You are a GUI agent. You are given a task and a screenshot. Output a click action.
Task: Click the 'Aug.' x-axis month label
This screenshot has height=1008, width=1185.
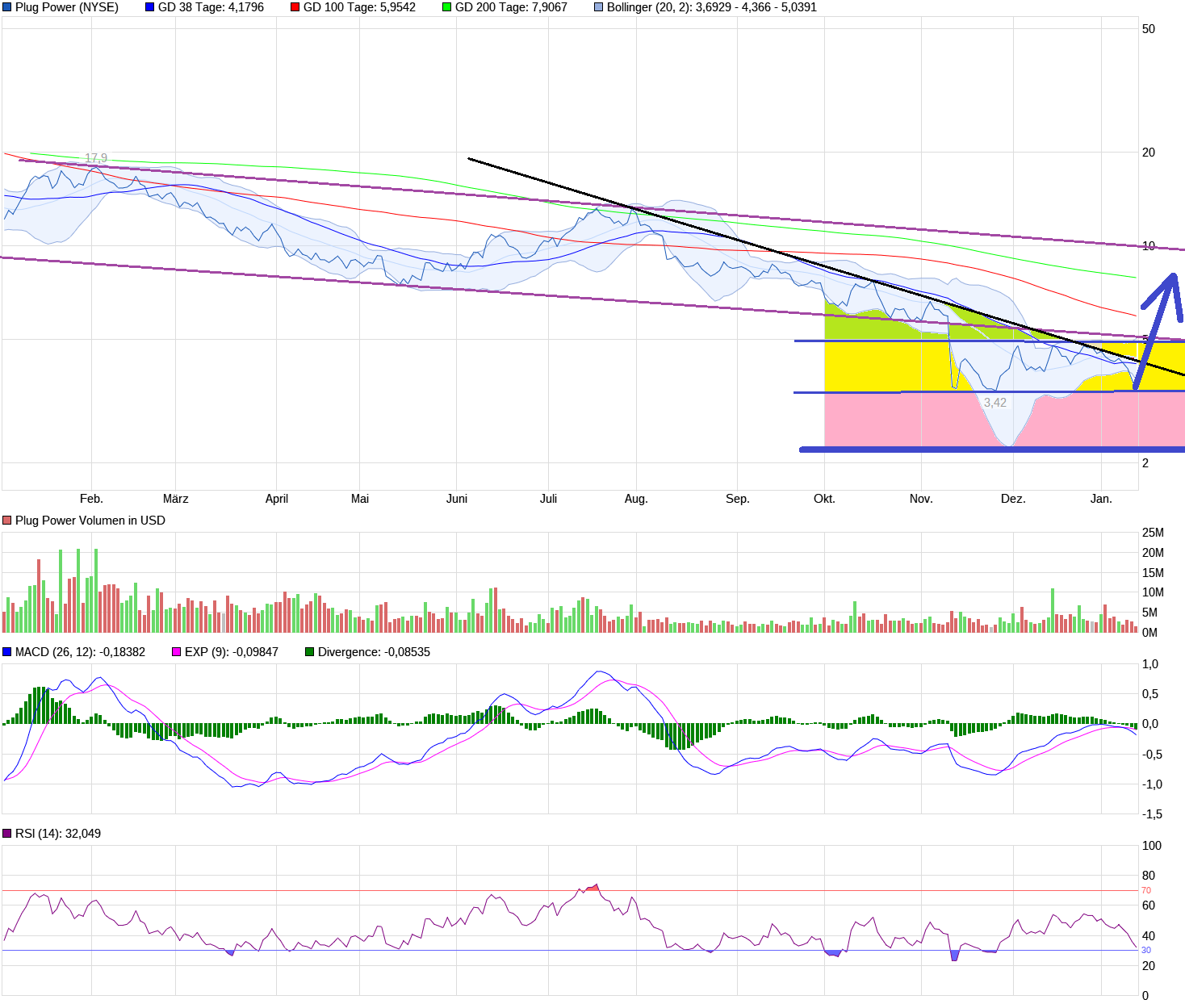click(x=636, y=499)
